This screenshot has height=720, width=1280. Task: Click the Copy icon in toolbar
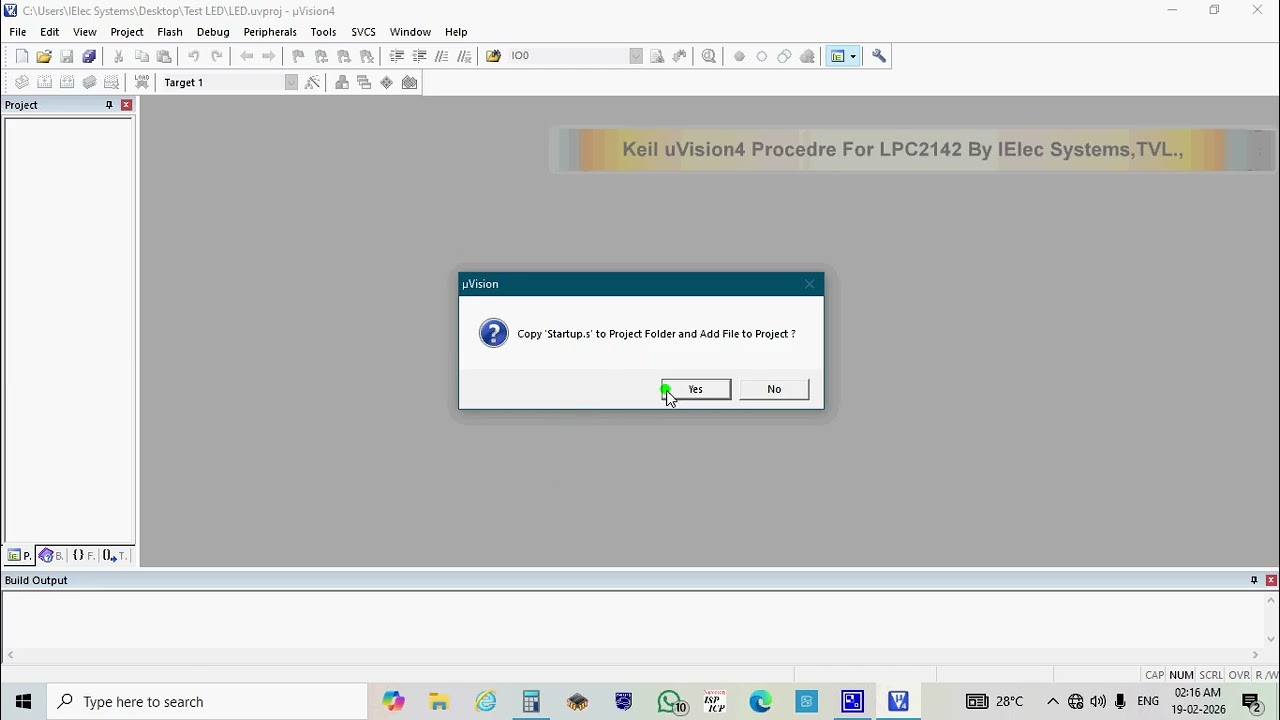point(142,56)
